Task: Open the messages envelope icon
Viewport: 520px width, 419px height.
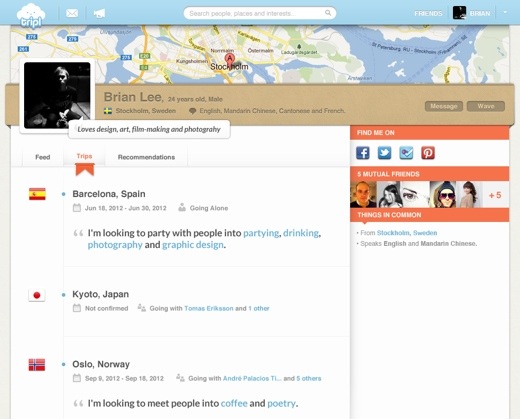Action: [x=72, y=13]
